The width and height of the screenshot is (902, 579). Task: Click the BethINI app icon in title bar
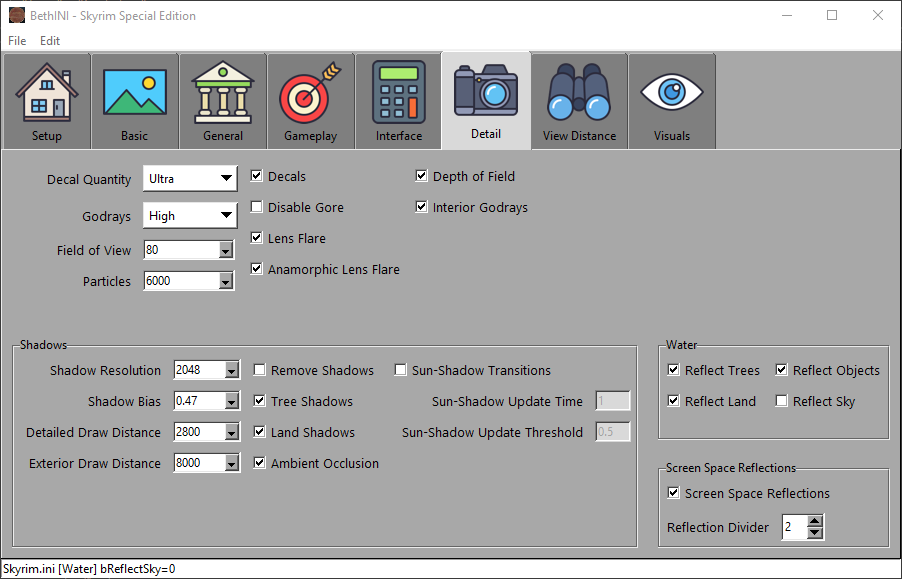(x=17, y=16)
